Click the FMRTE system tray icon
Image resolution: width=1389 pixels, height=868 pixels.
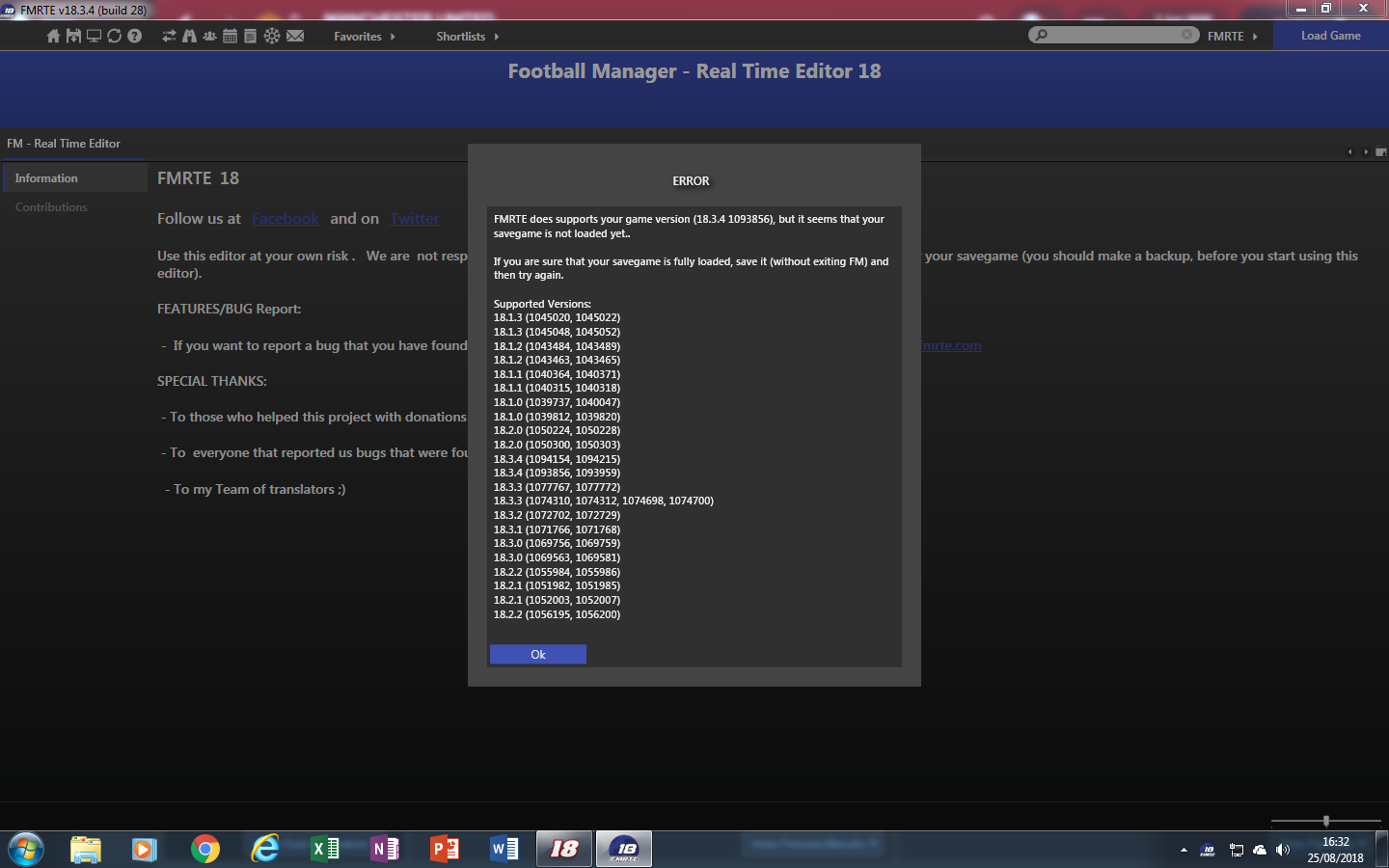point(1208,850)
